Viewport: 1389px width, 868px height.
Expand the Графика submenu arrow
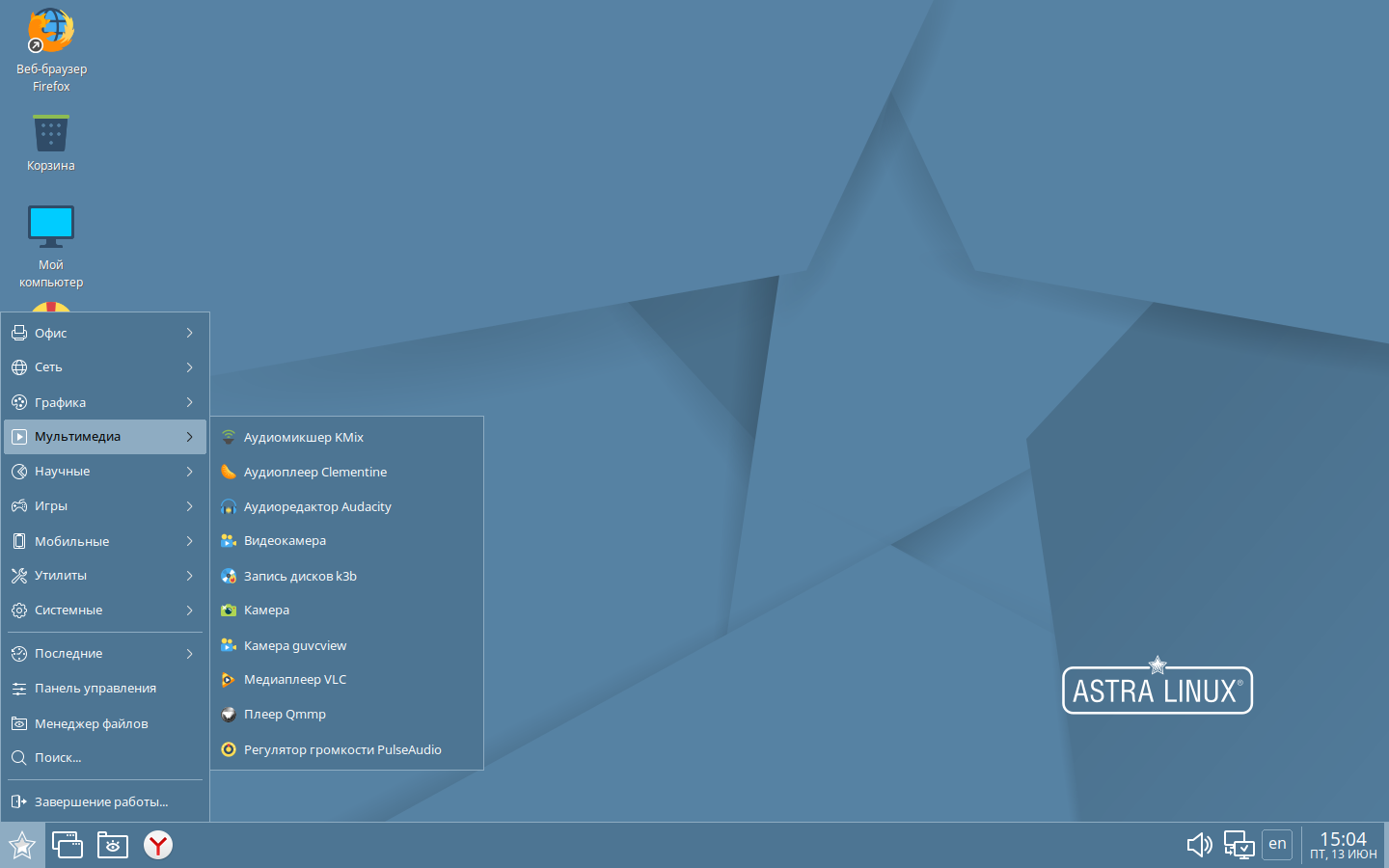tap(189, 402)
